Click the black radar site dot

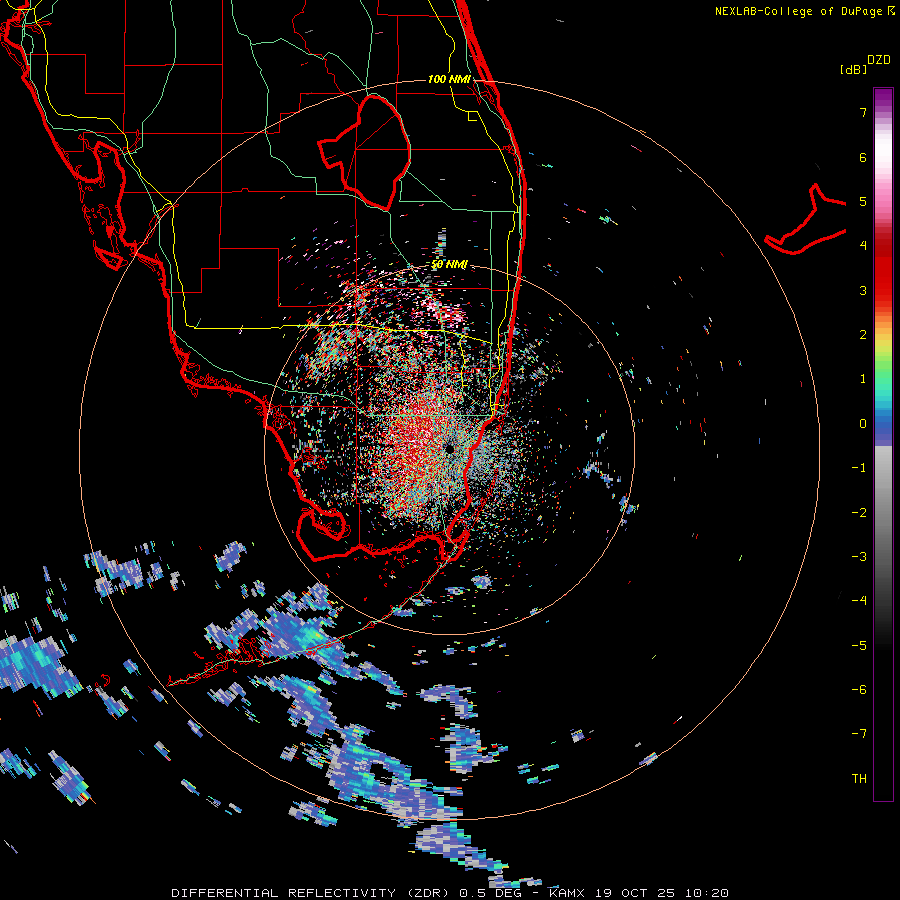449,449
